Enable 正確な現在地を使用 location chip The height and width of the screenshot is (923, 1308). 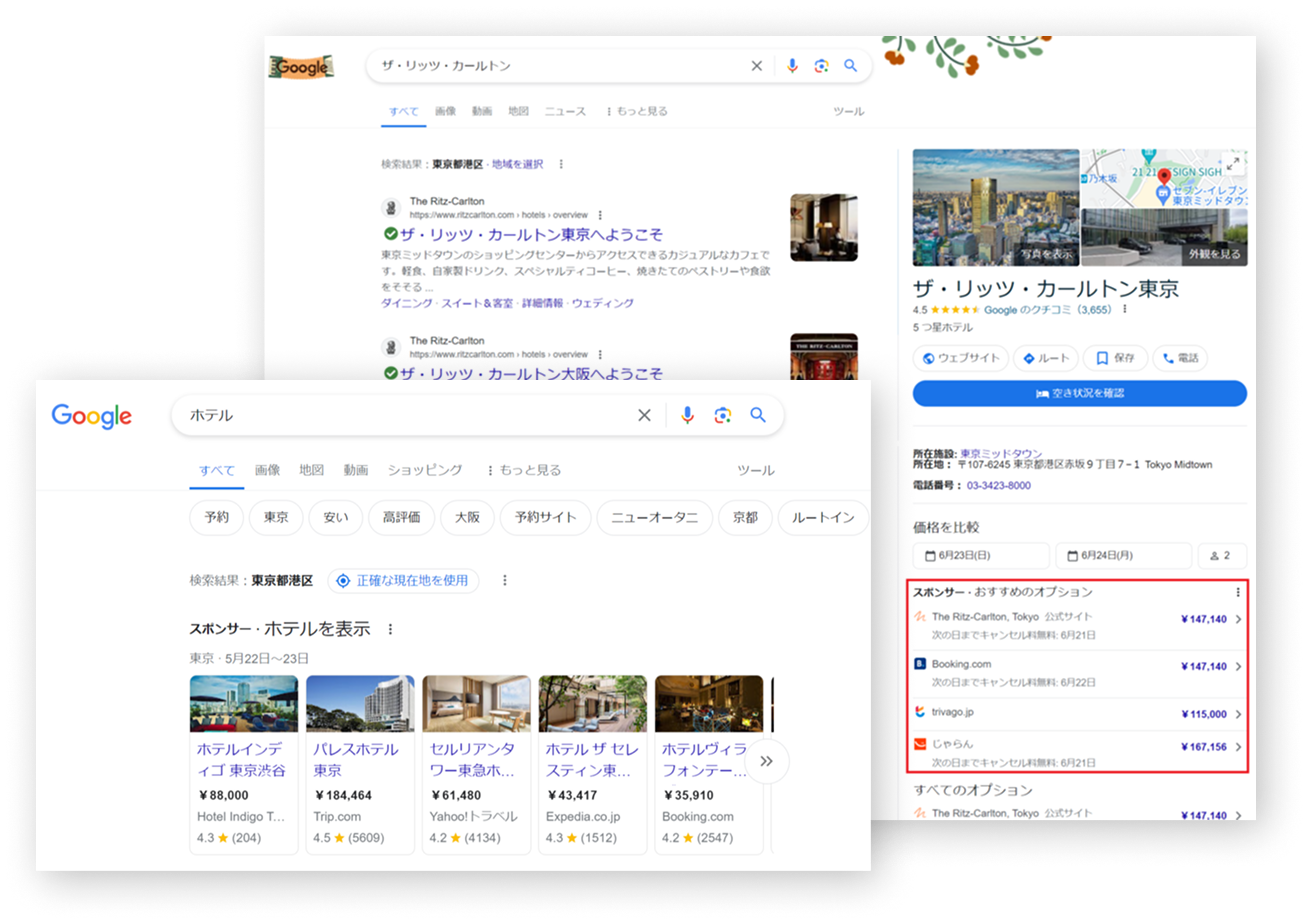click(x=403, y=581)
